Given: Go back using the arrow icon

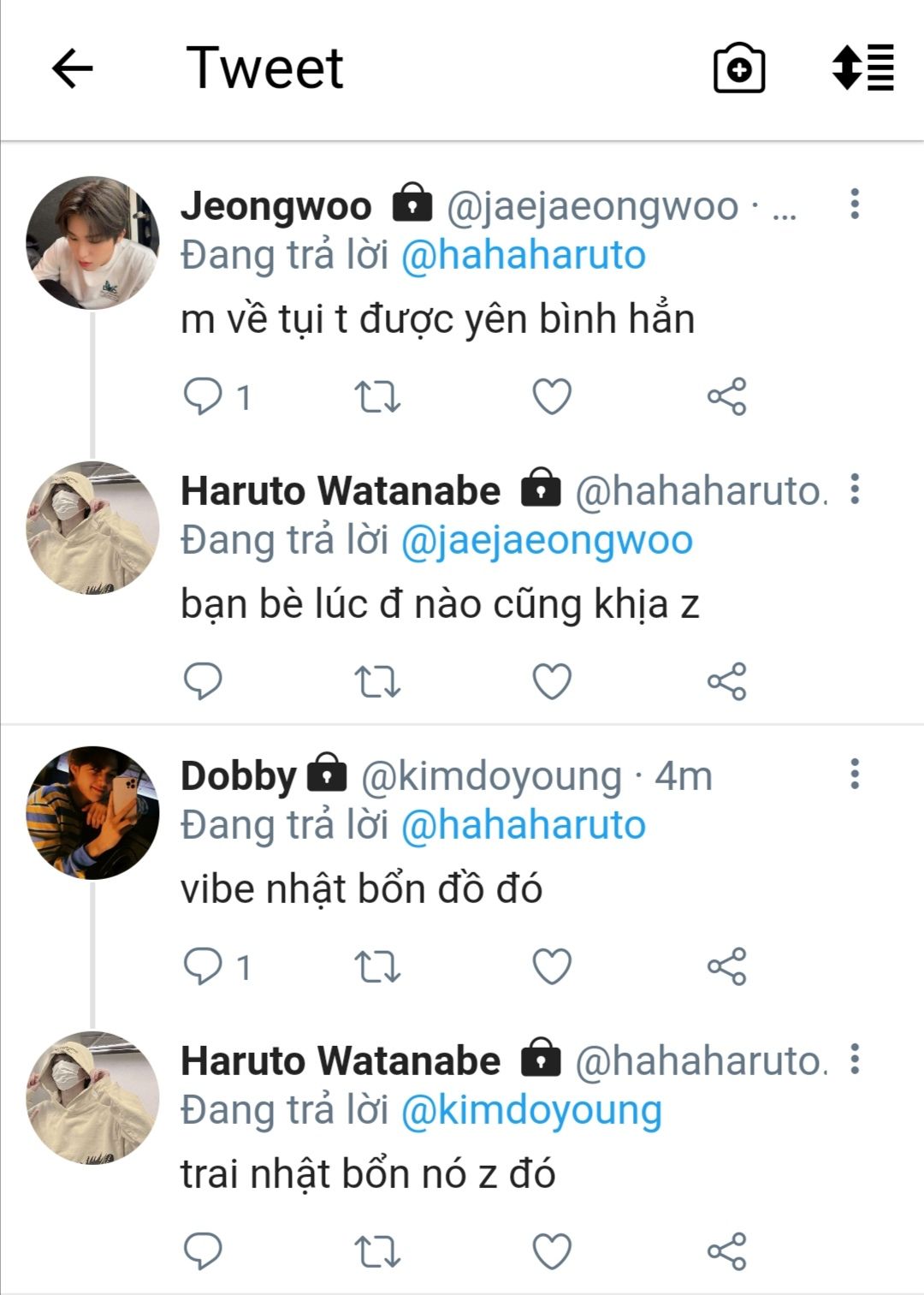Looking at the screenshot, I should pyautogui.click(x=72, y=68).
